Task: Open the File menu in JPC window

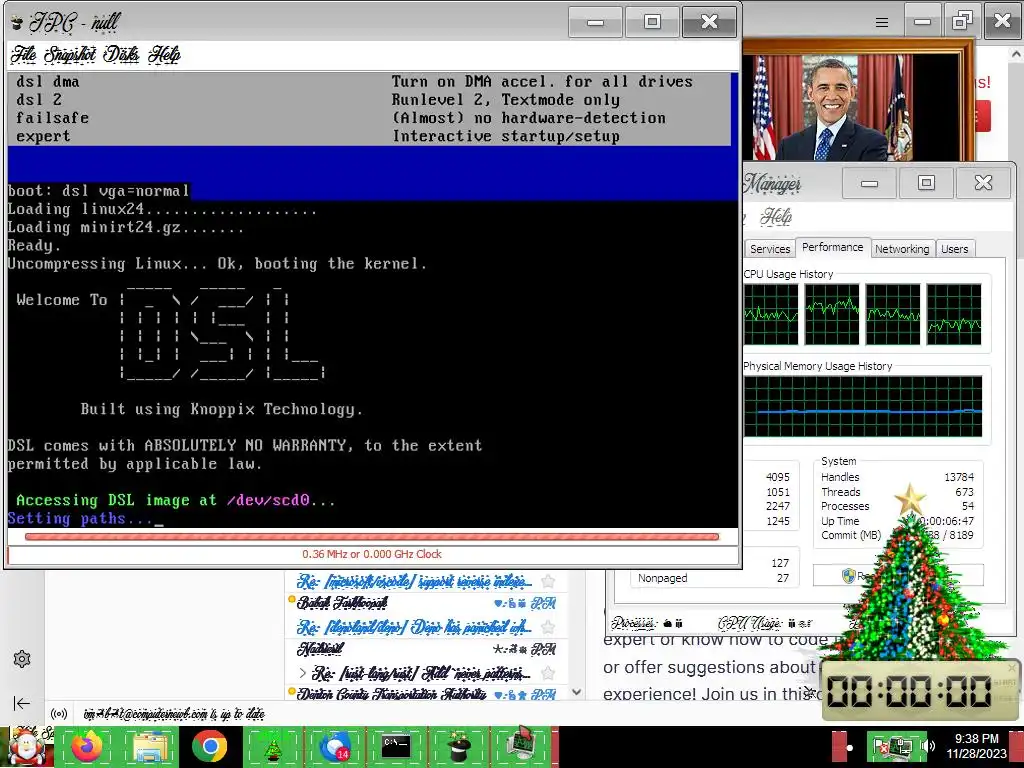Action: tap(24, 54)
